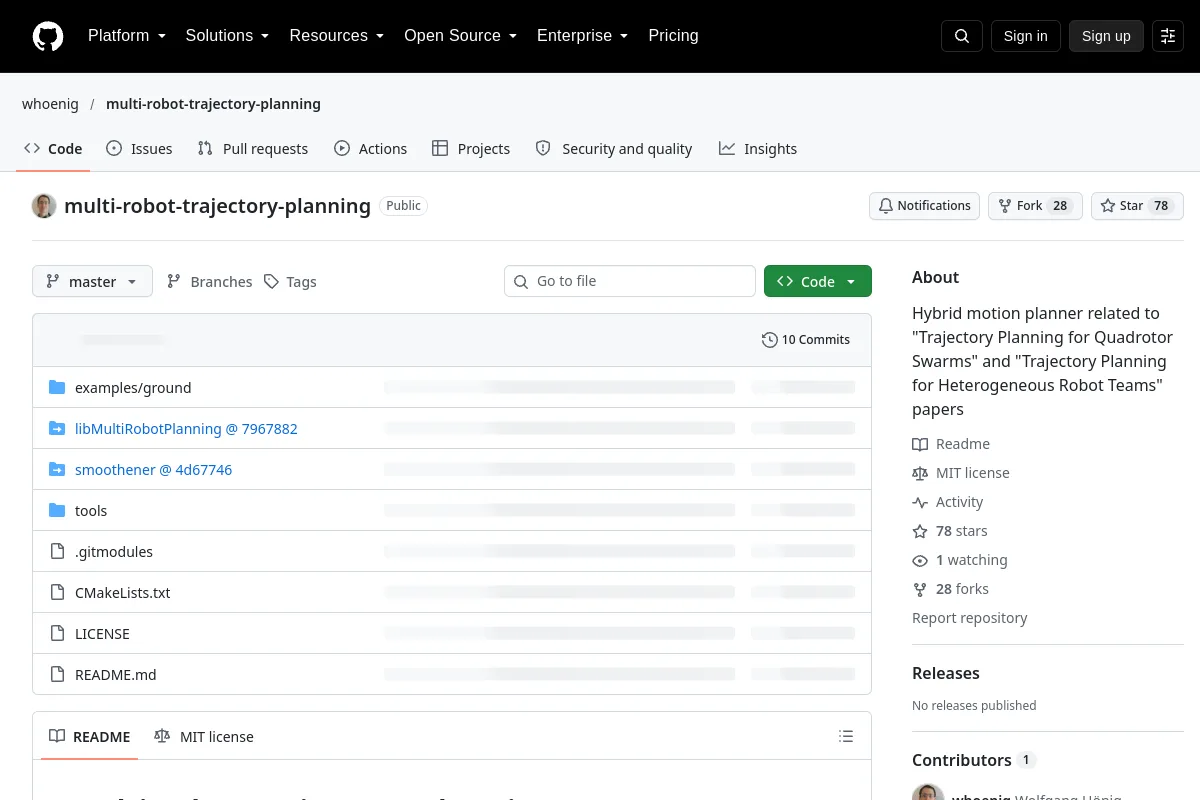Open the Report repository link

970,618
